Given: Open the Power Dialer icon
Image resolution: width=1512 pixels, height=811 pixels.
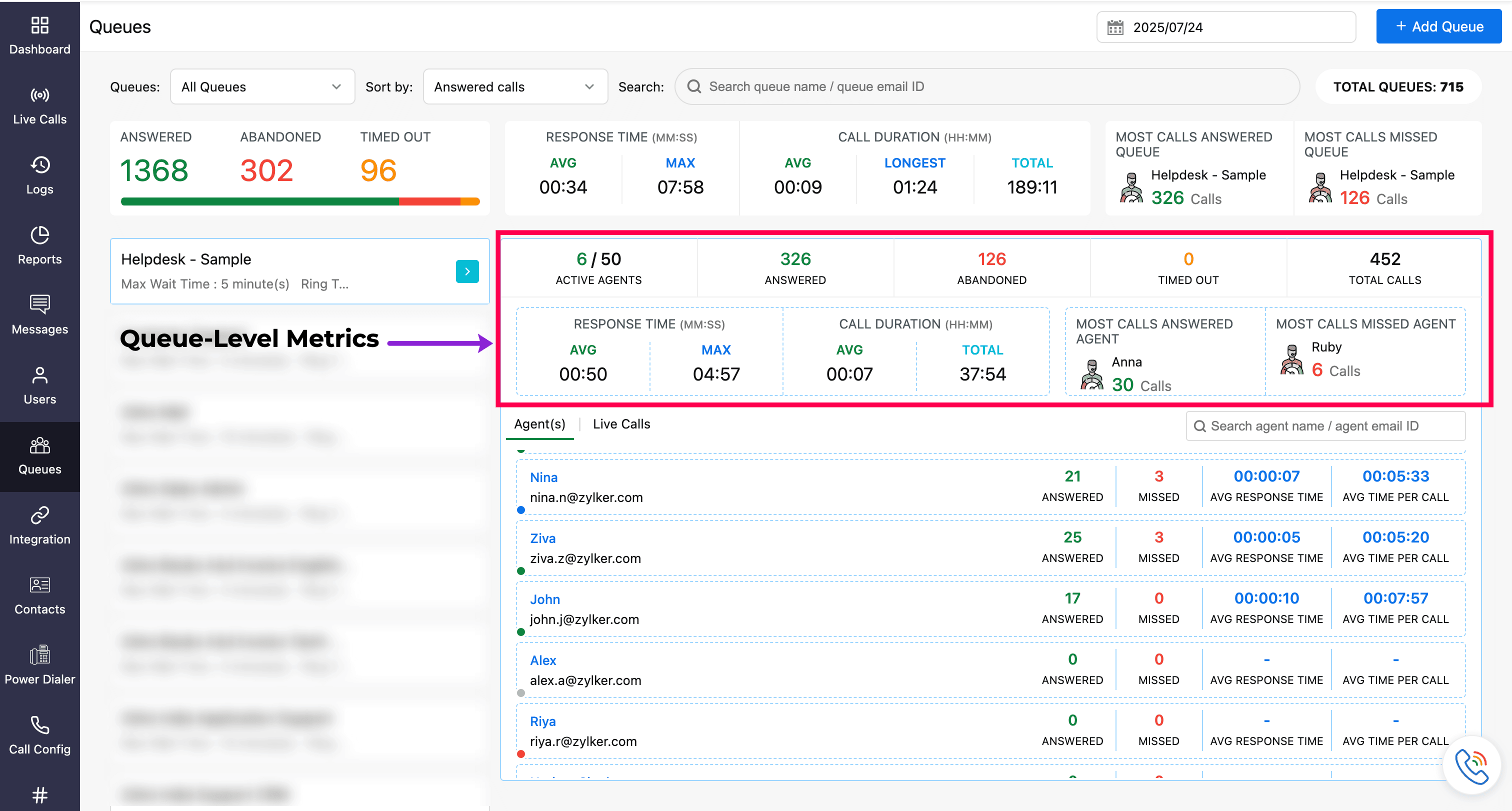Looking at the screenshot, I should coord(39,665).
